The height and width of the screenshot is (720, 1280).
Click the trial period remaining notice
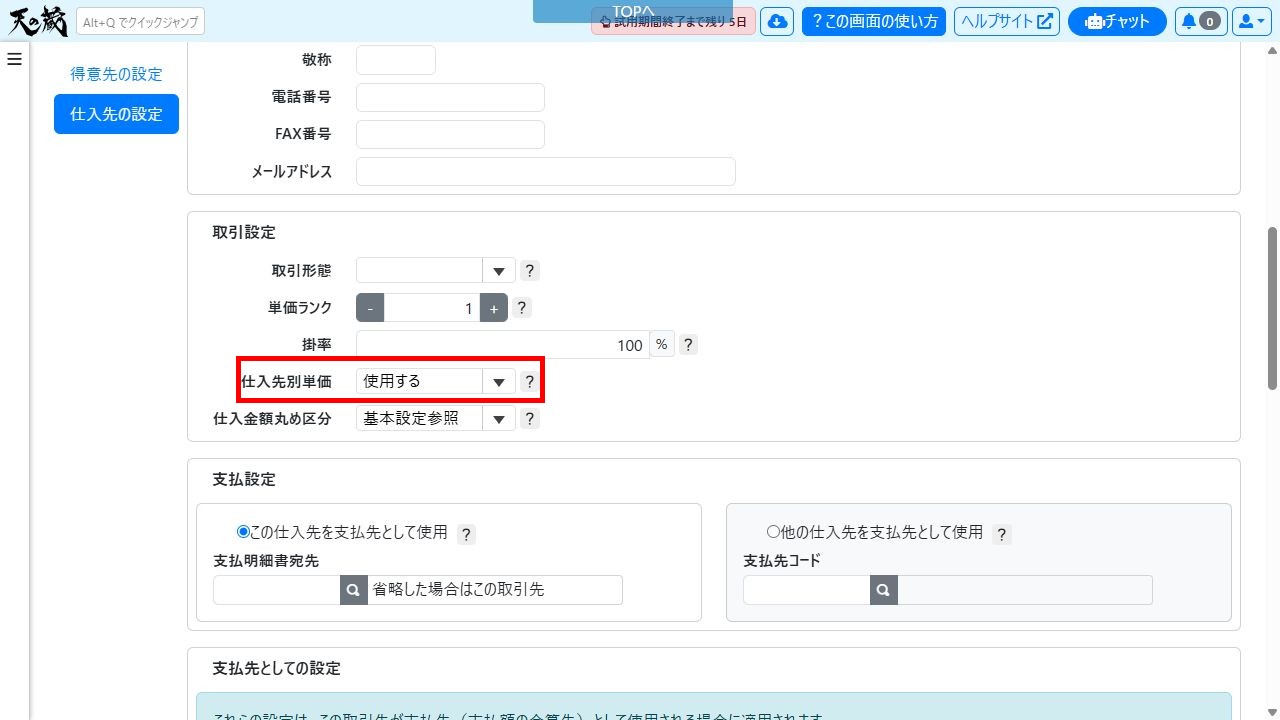[673, 21]
